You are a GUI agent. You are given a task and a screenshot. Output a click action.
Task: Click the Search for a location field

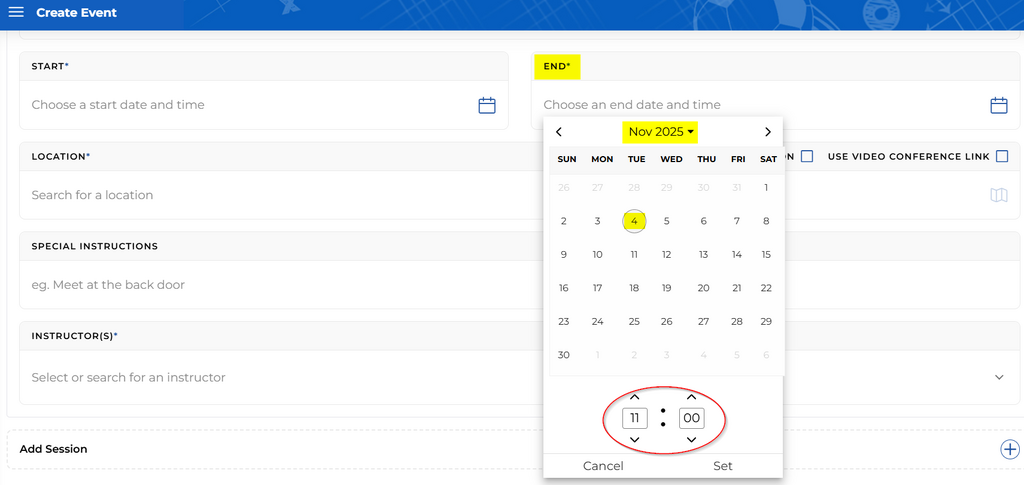(270, 195)
